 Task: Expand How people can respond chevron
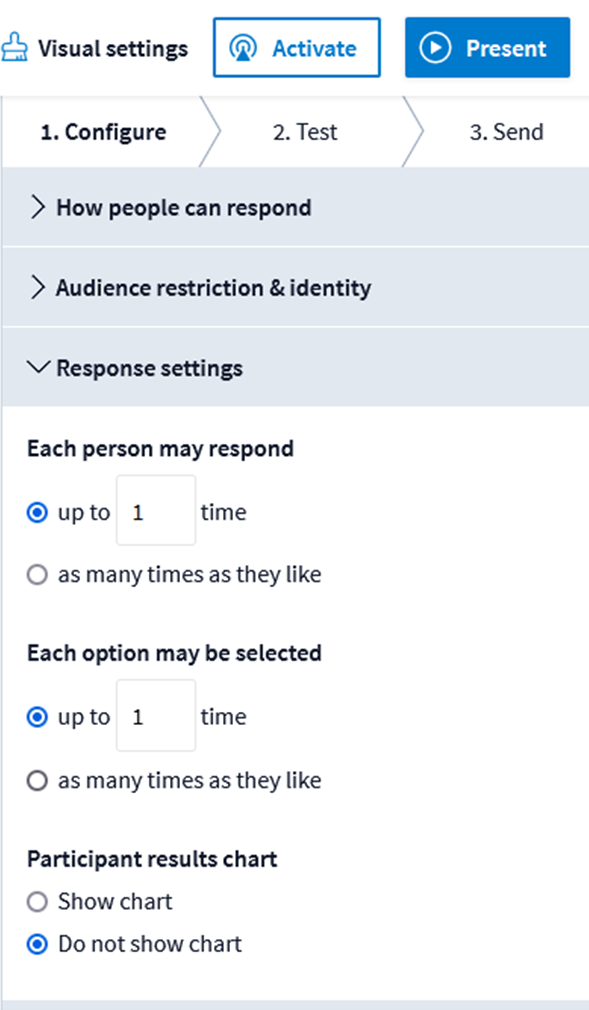coord(39,207)
